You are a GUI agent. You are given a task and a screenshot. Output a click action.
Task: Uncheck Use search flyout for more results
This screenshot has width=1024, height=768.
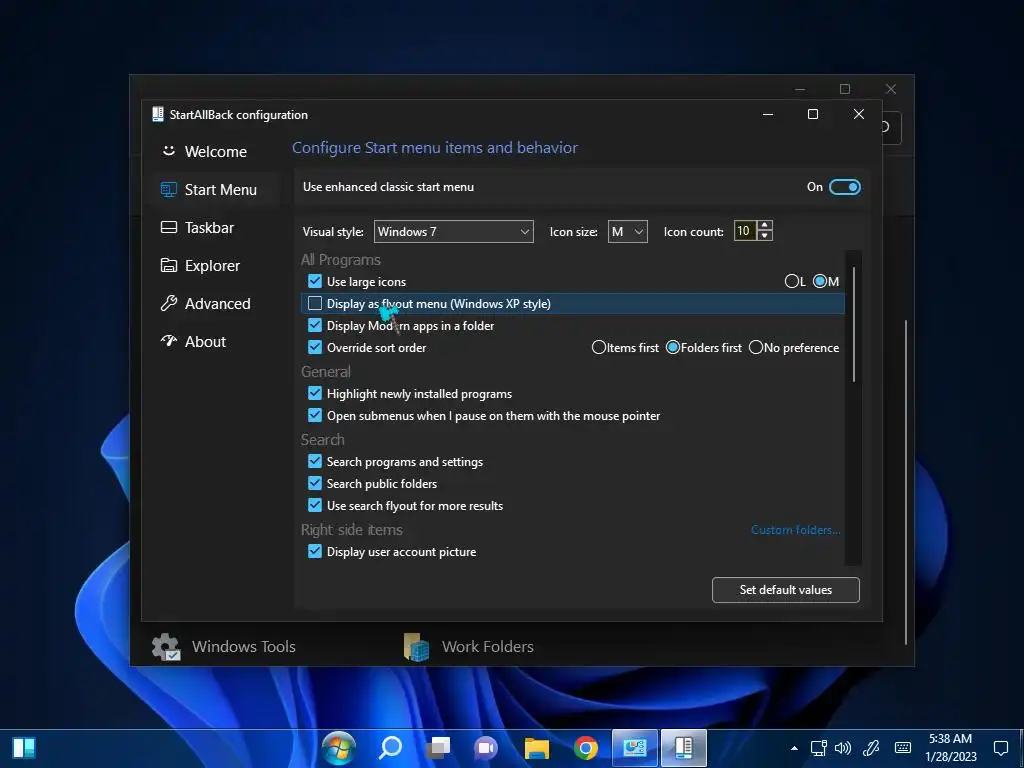click(315, 505)
